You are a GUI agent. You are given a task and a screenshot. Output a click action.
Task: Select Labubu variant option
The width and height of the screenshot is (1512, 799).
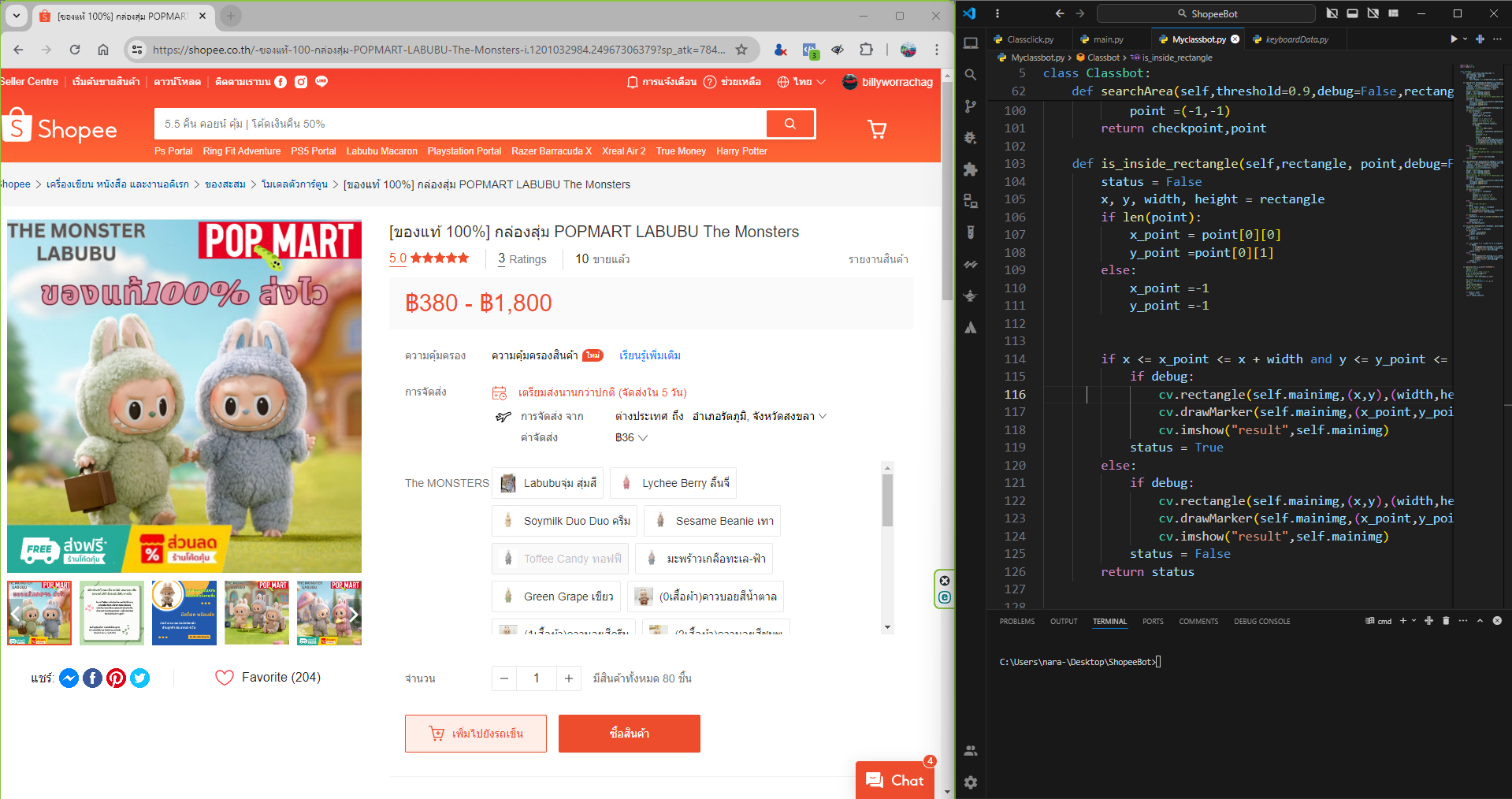[548, 483]
